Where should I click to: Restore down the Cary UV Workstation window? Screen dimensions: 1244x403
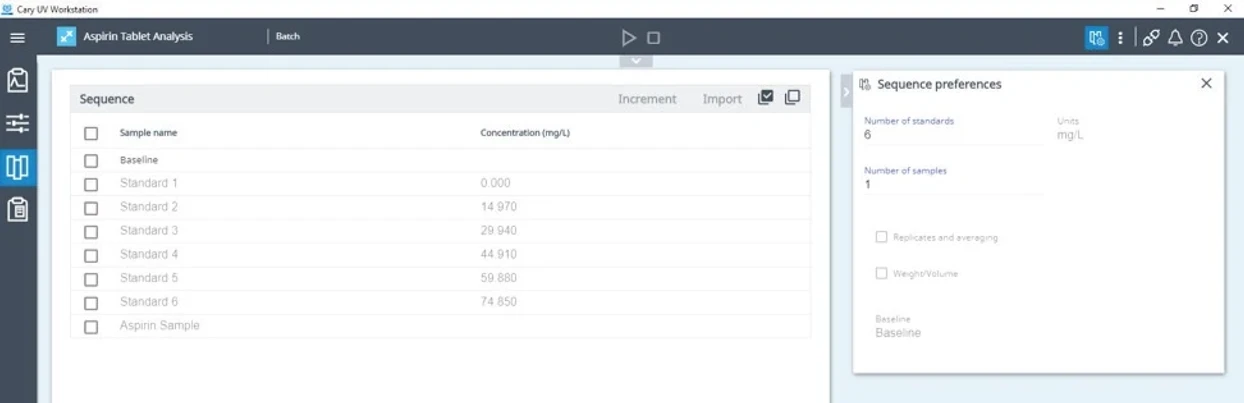coord(1194,8)
